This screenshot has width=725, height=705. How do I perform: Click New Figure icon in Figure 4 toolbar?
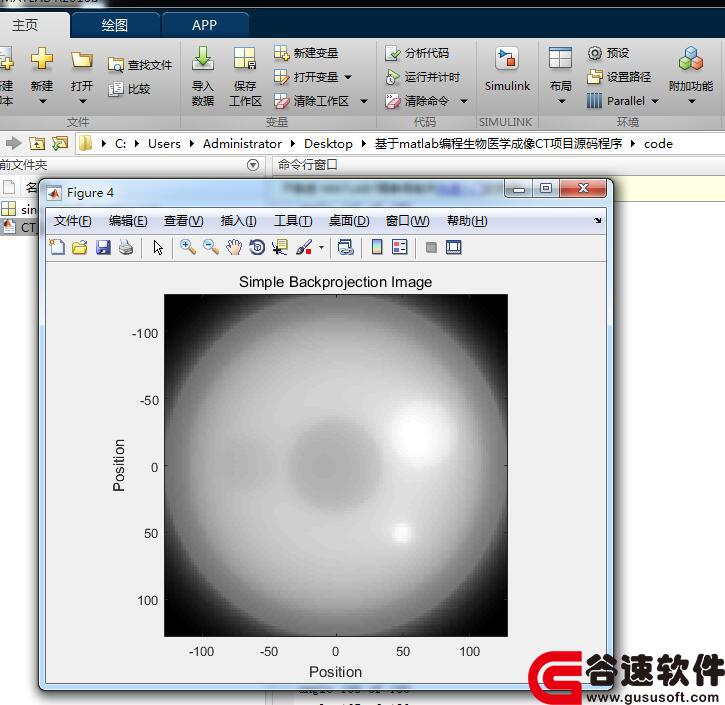(57, 247)
